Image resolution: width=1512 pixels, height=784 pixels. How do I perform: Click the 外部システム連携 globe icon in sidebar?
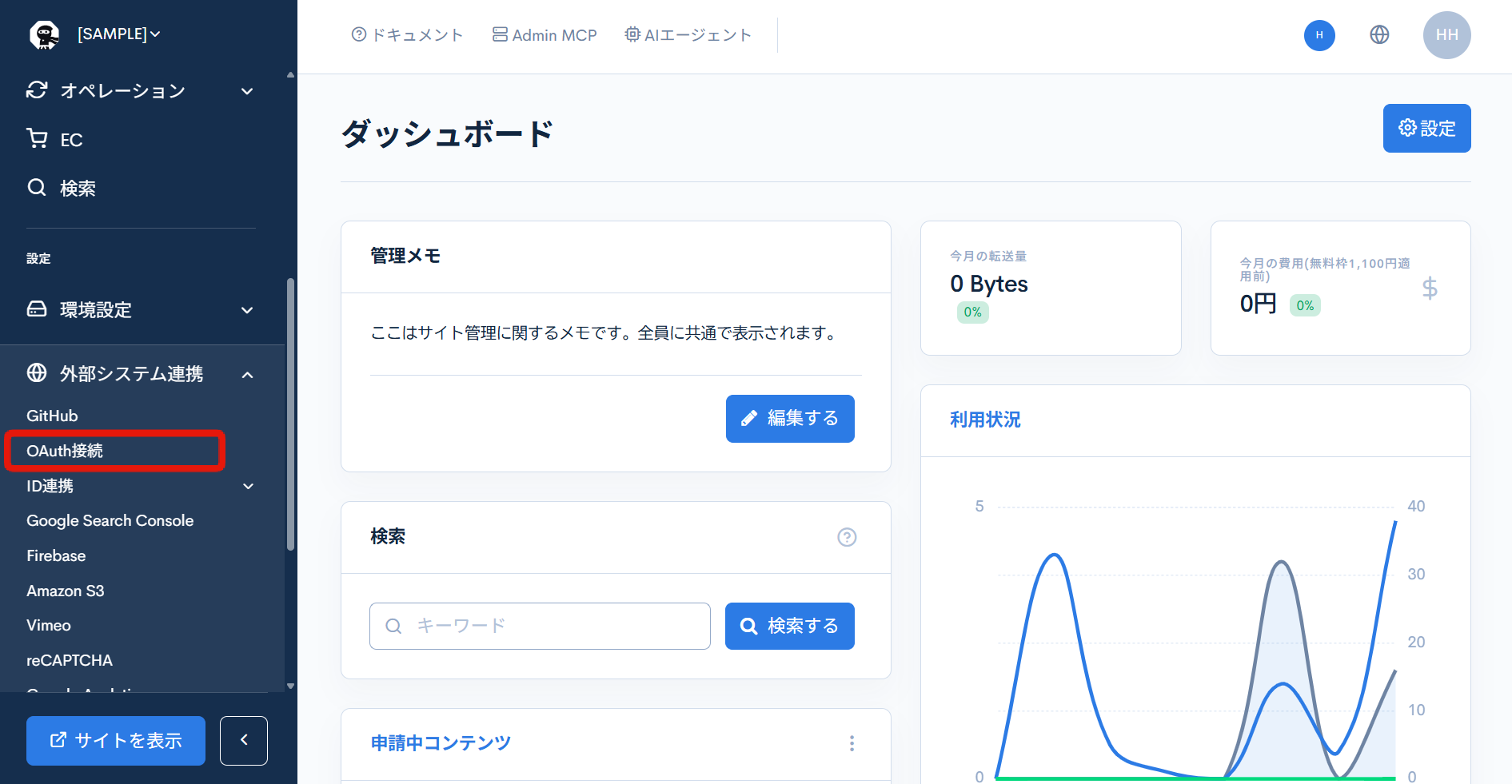point(37,373)
